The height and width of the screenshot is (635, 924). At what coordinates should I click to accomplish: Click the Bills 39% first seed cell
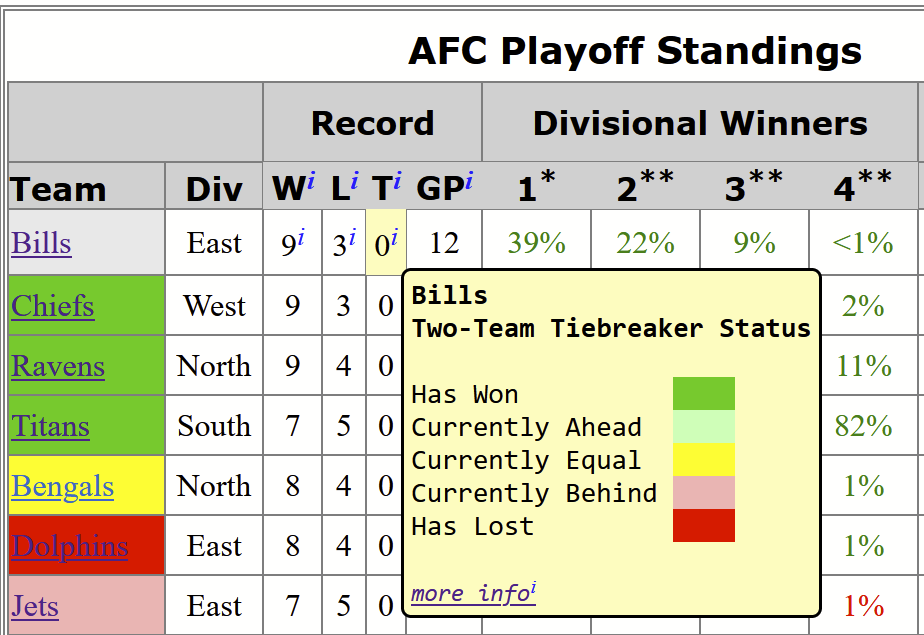[x=536, y=243]
